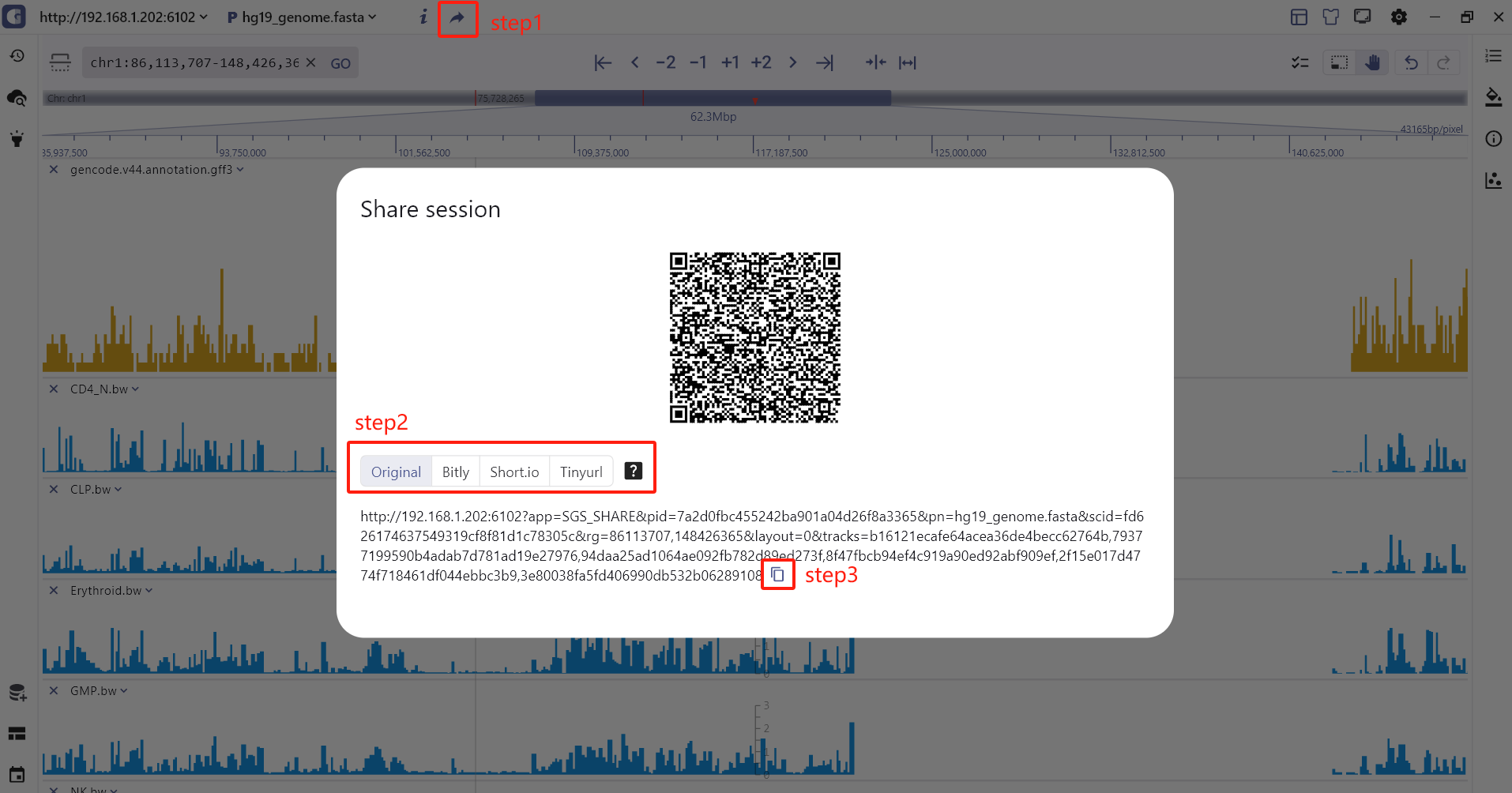Remove the CD4_N.bw track

click(54, 389)
